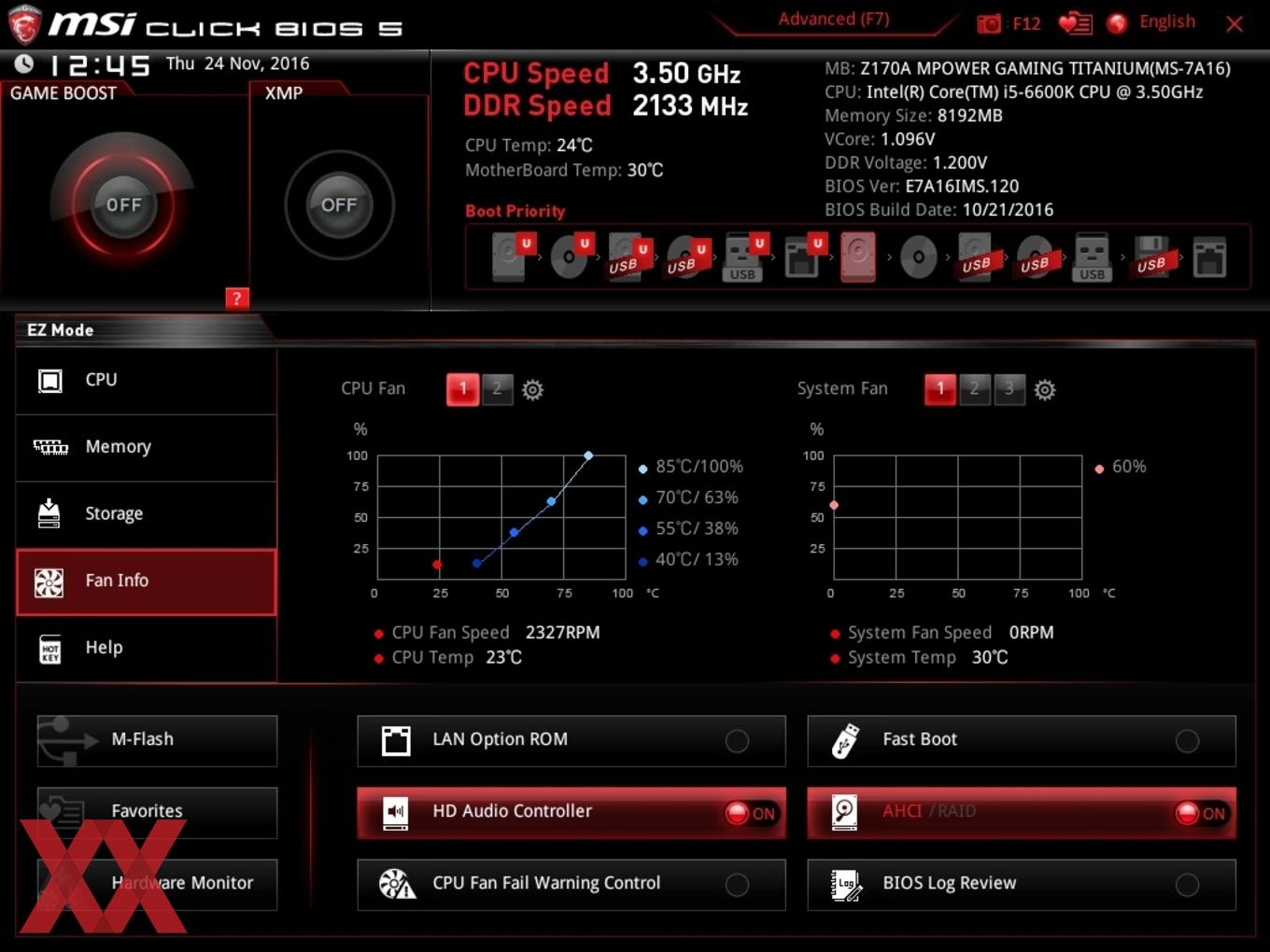Open favorites via the heart icon in header
This screenshot has width=1270, height=952.
[x=1074, y=23]
